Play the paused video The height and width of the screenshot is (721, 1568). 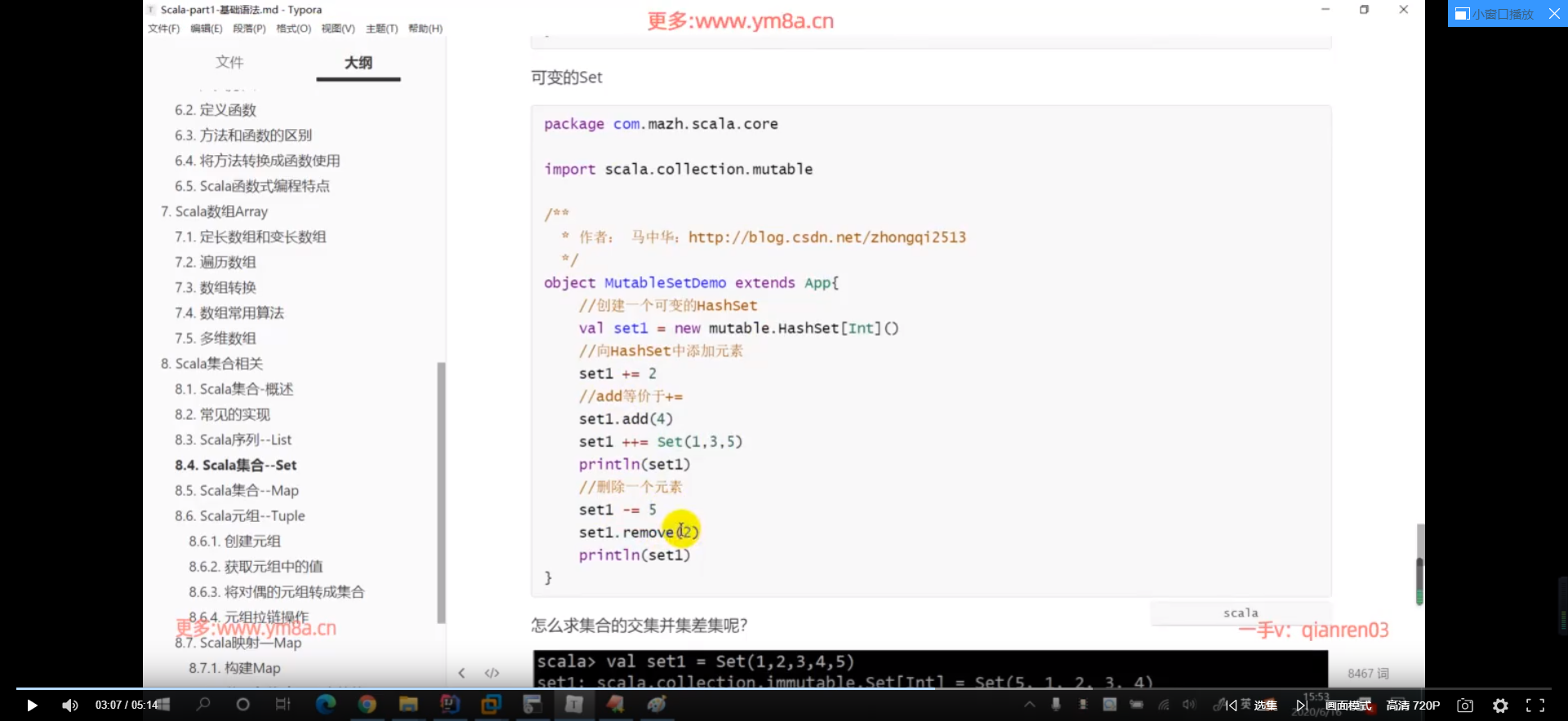pos(32,705)
